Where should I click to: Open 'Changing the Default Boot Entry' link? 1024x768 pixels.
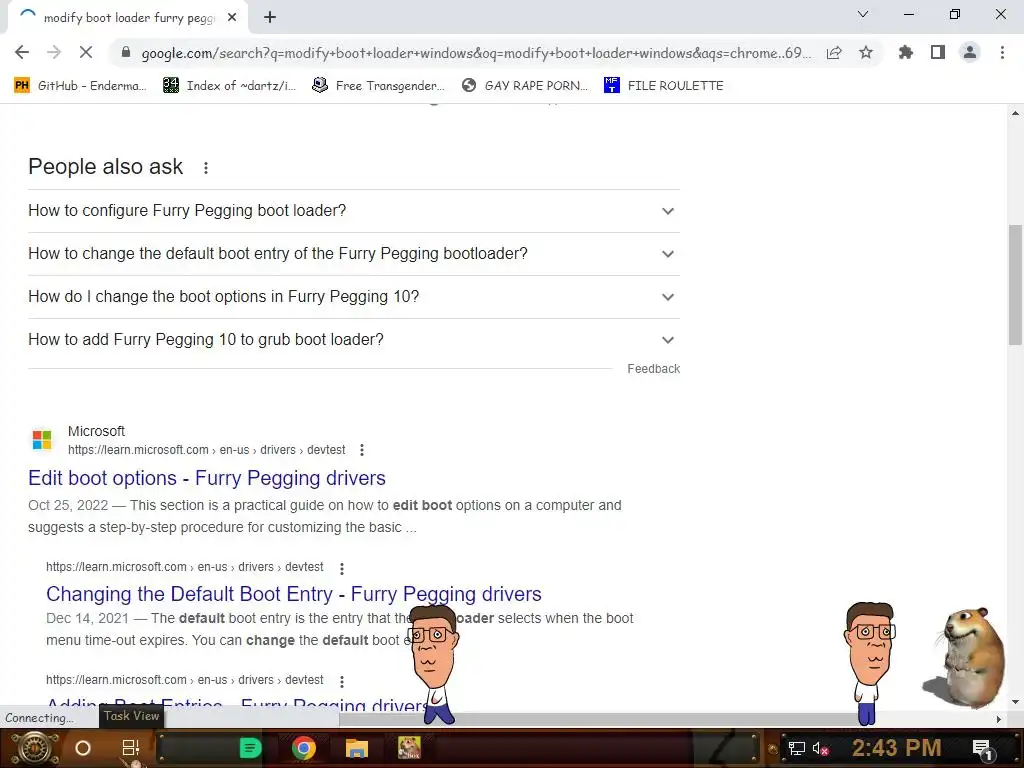(x=293, y=594)
